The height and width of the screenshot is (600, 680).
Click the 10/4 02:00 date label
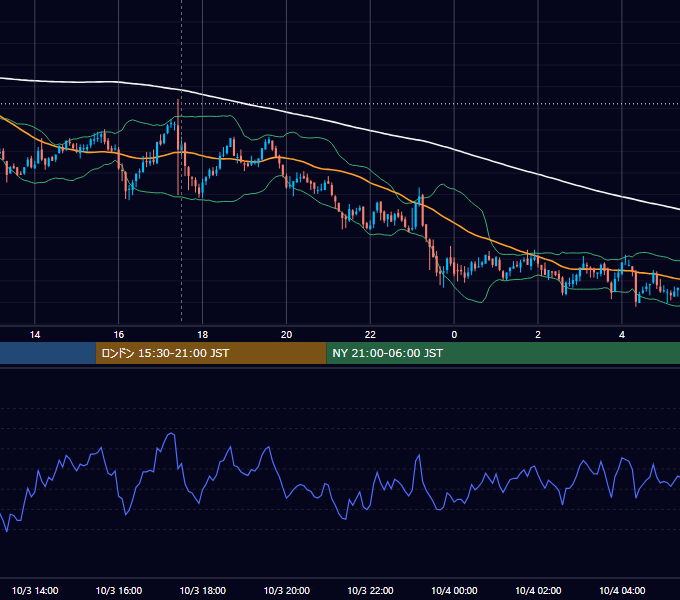pyautogui.click(x=538, y=590)
